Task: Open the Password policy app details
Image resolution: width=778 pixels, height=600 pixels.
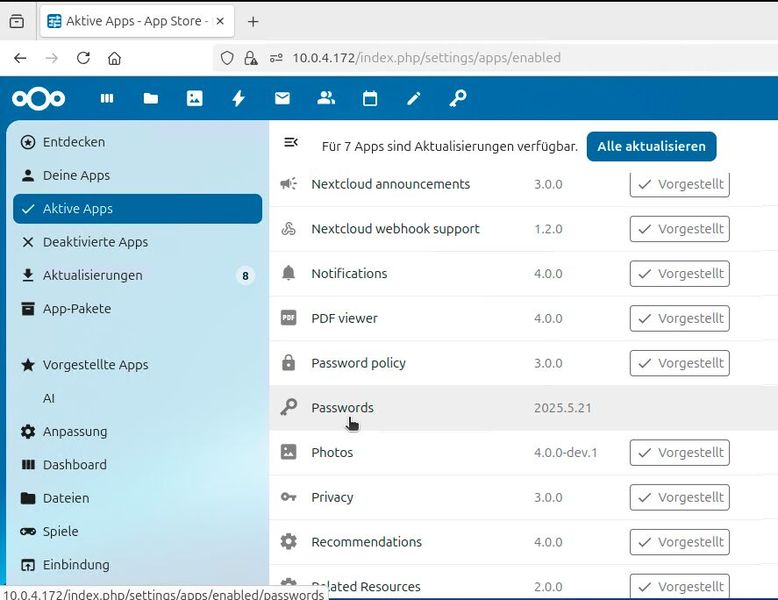Action: [358, 363]
